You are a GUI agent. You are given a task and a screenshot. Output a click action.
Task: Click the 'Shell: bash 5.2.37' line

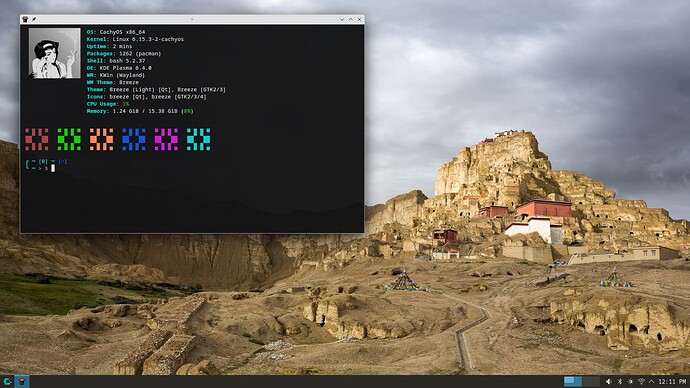[x=116, y=61]
